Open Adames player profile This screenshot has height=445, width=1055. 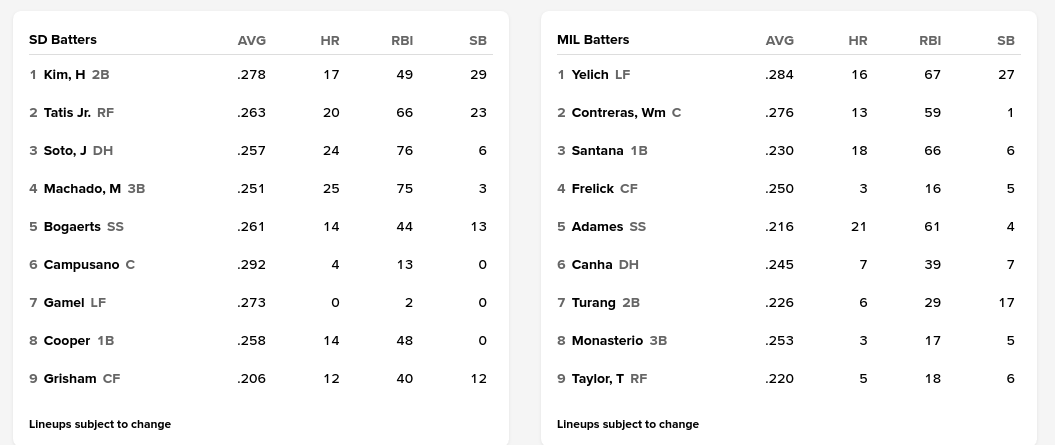(597, 227)
